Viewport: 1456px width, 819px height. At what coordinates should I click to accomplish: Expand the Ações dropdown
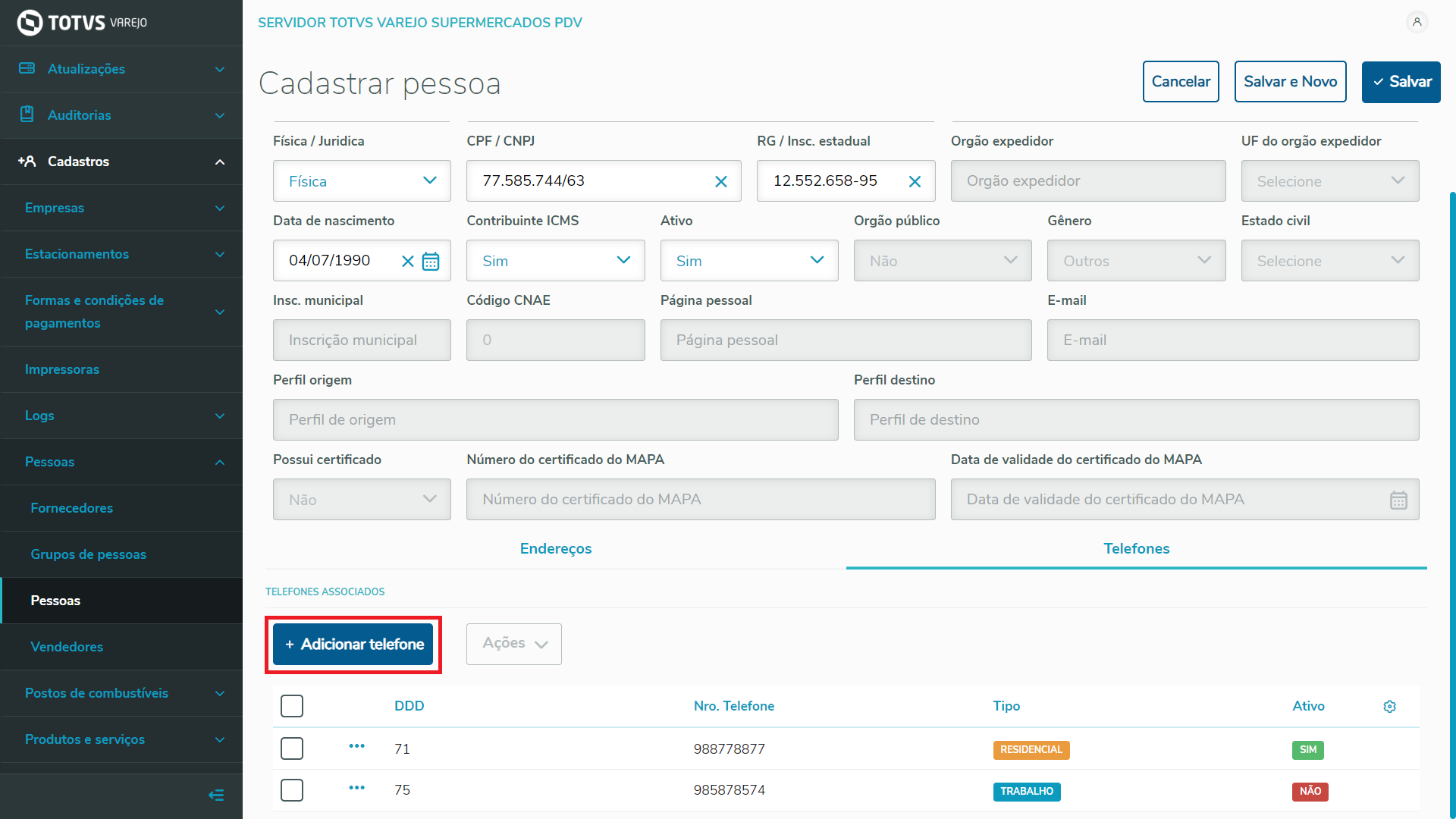[514, 644]
